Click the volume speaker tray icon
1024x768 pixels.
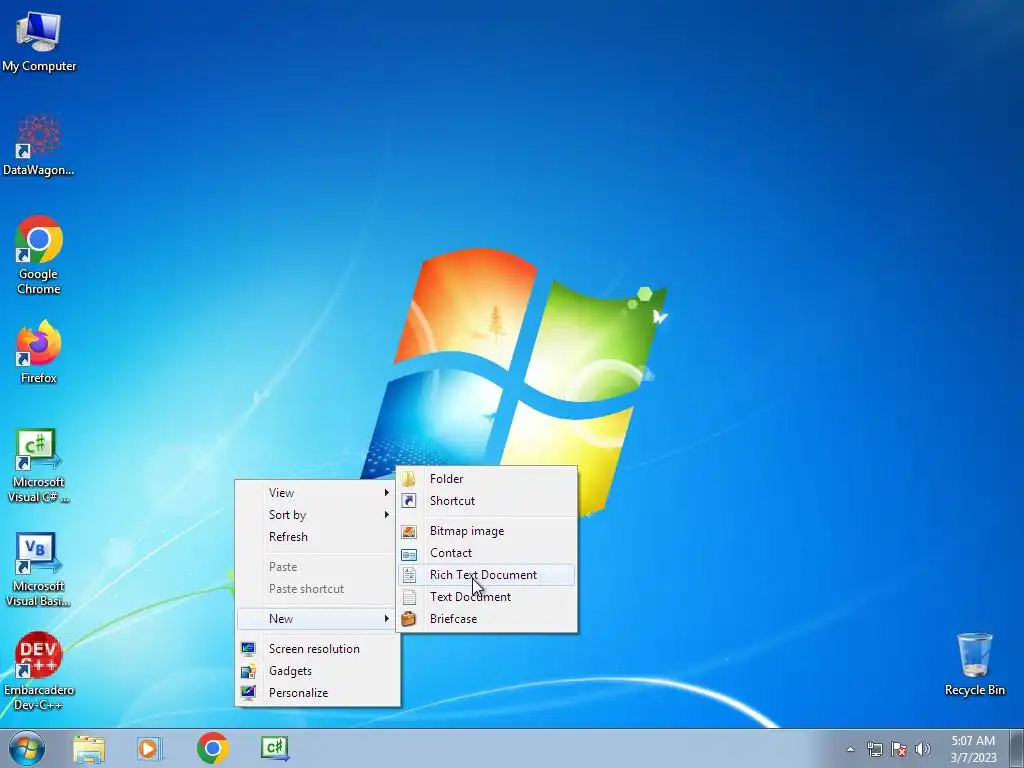coord(923,749)
